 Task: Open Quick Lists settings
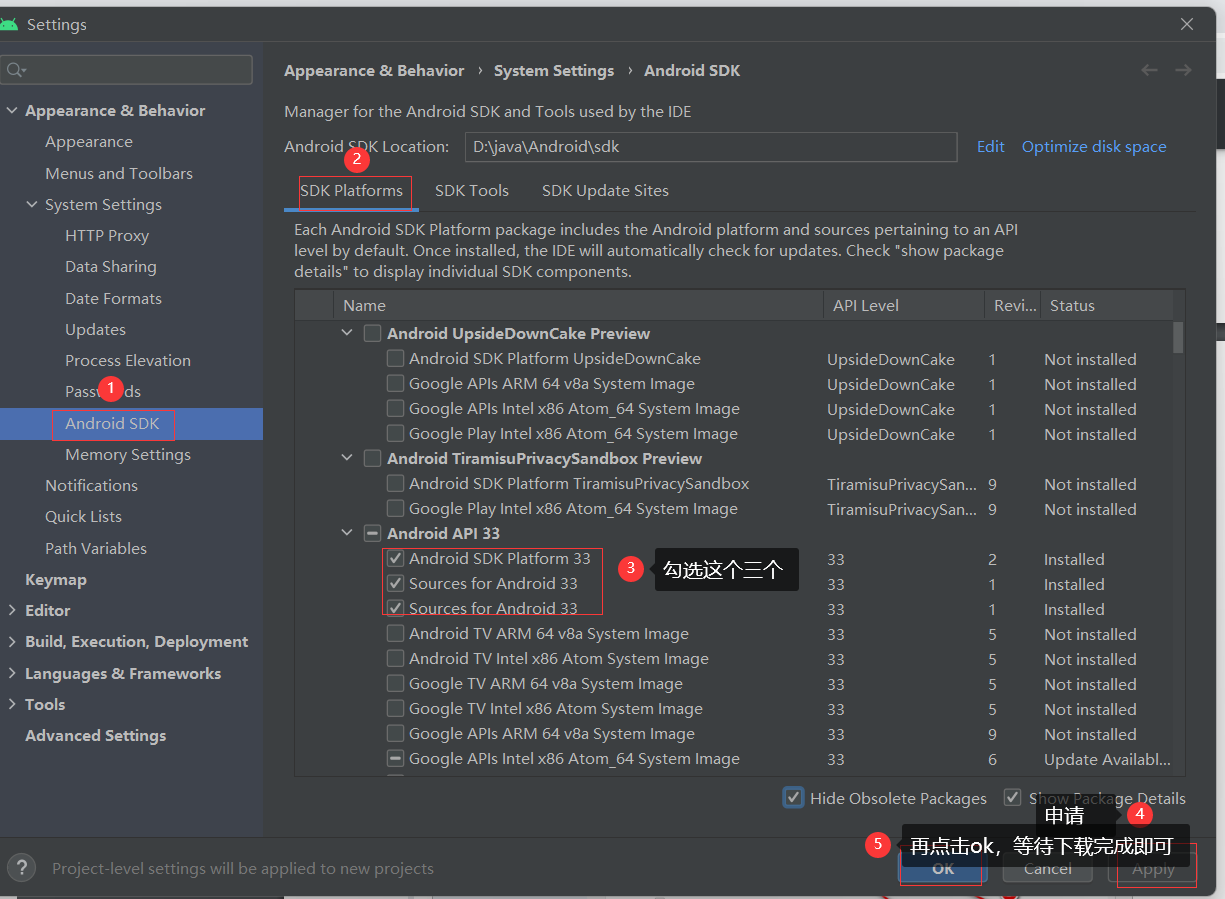point(83,516)
